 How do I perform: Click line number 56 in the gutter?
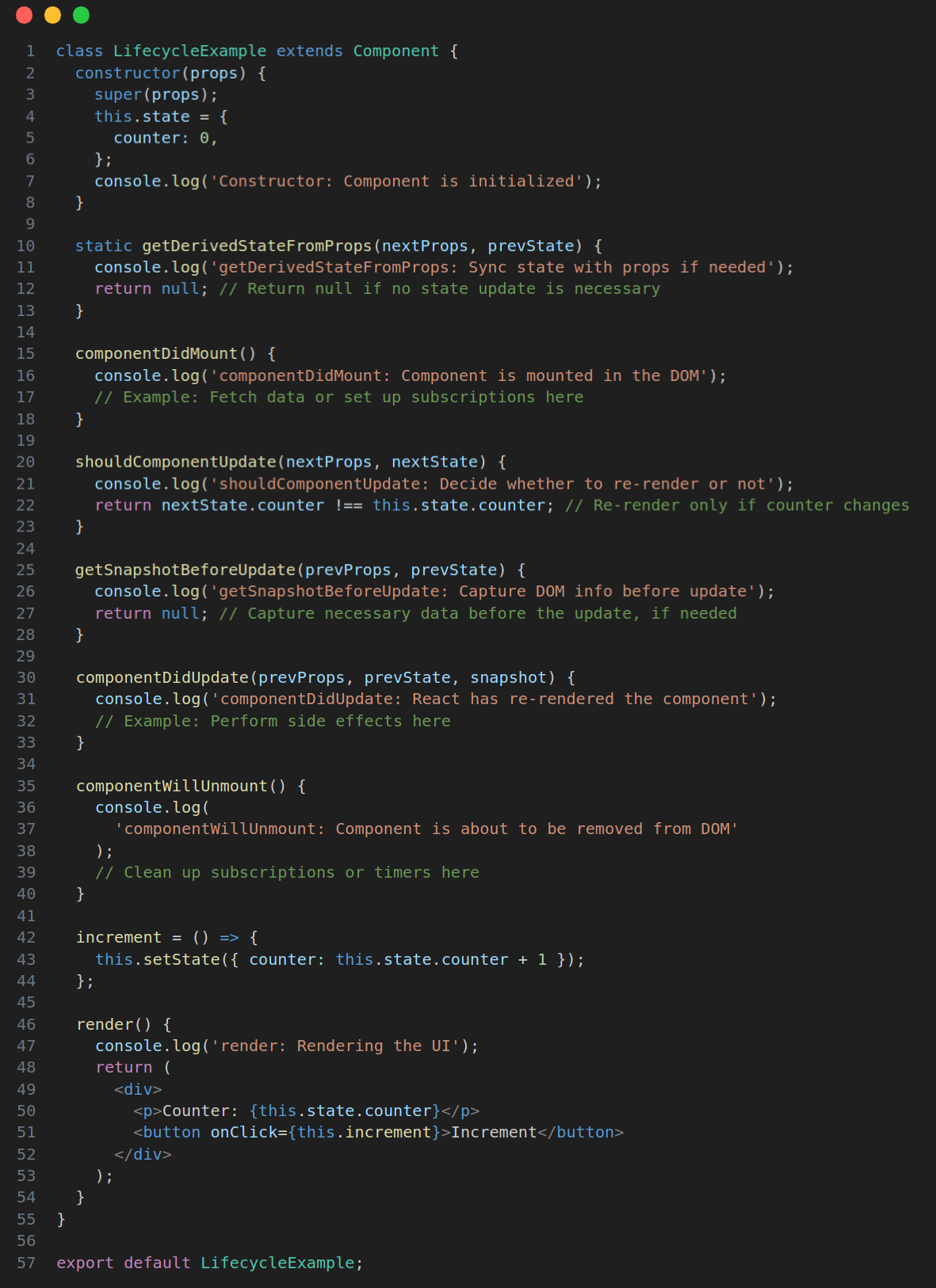coord(25,1240)
